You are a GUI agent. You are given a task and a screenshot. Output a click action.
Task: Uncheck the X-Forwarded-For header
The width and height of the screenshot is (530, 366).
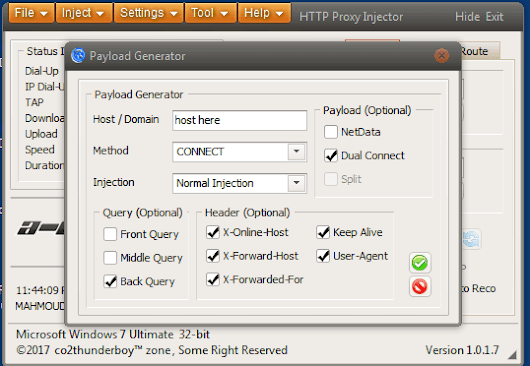point(213,279)
